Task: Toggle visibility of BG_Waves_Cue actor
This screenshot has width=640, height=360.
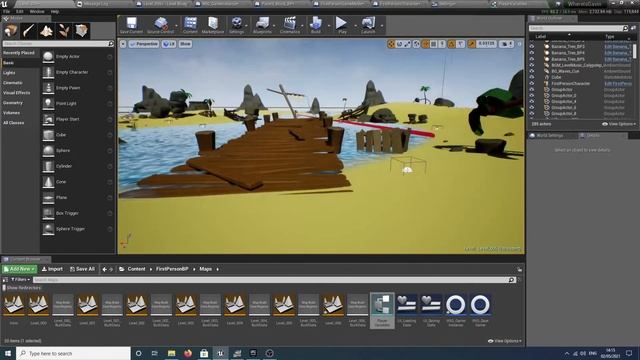Action: coord(531,71)
